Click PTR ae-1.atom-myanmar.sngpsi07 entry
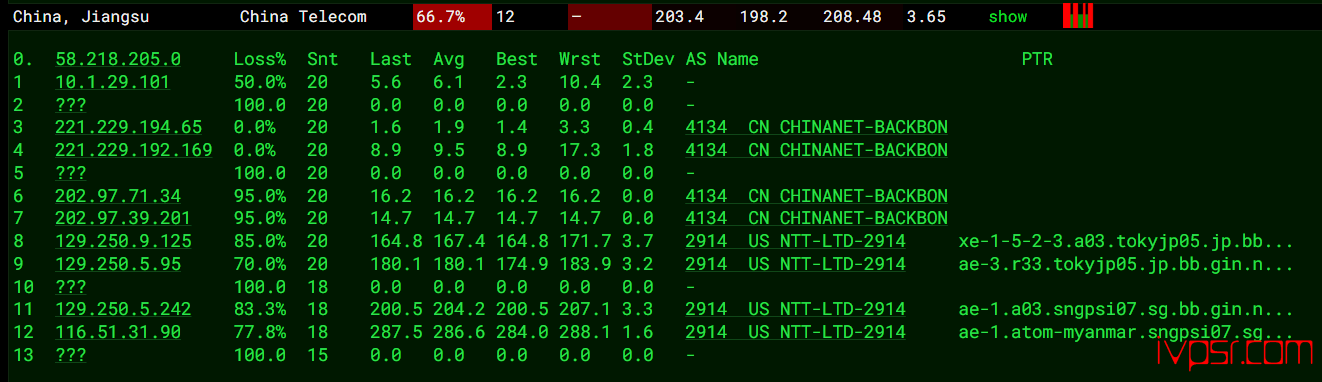Viewport: 1322px width, 382px height. click(x=1126, y=332)
